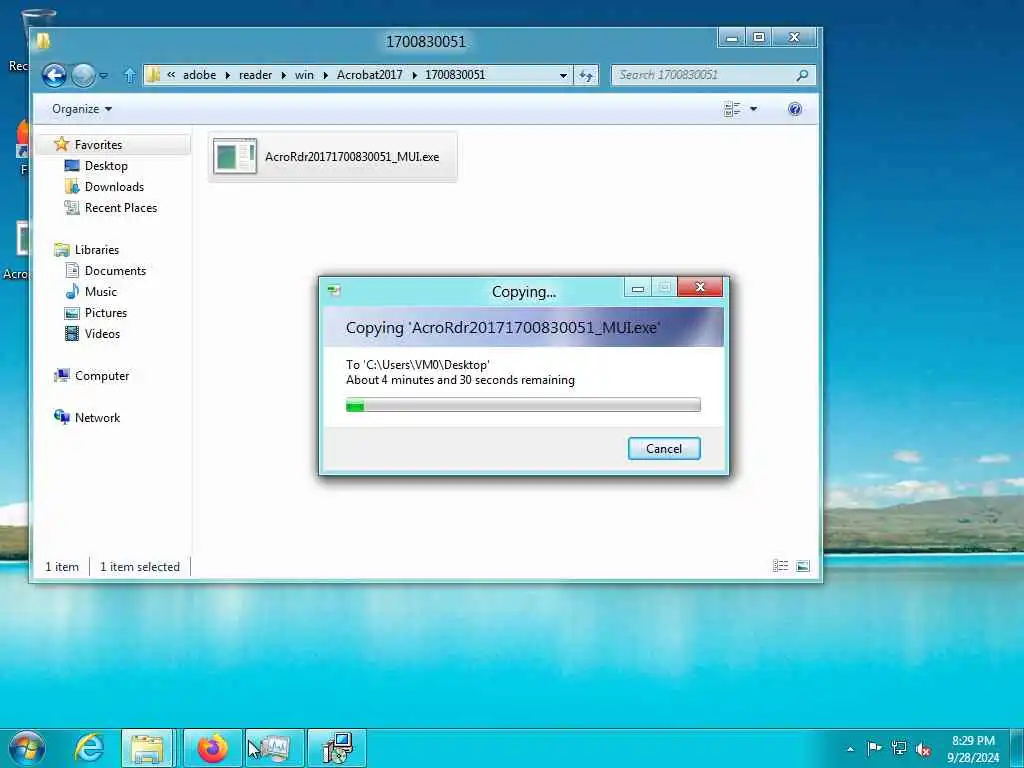Open the Organize menu

point(82,109)
